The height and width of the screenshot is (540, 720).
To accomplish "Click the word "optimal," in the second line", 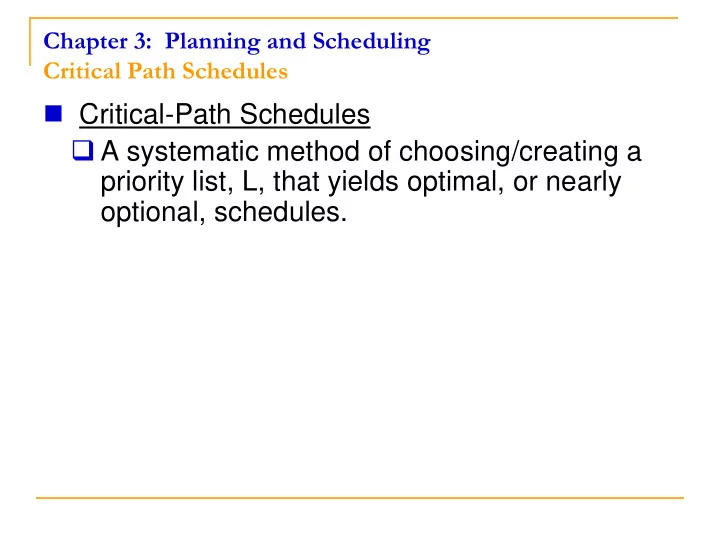I will click(x=456, y=183).
